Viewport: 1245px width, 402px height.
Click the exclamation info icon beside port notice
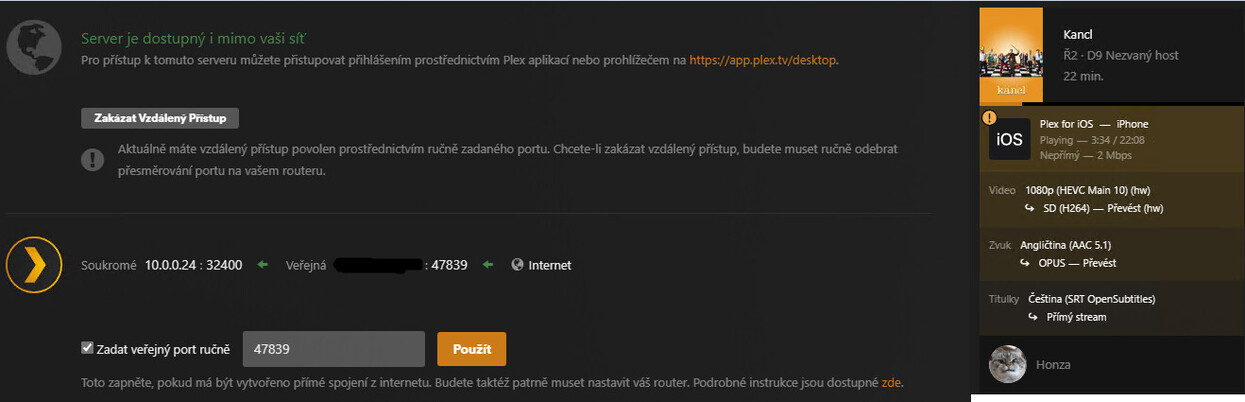pos(92,158)
